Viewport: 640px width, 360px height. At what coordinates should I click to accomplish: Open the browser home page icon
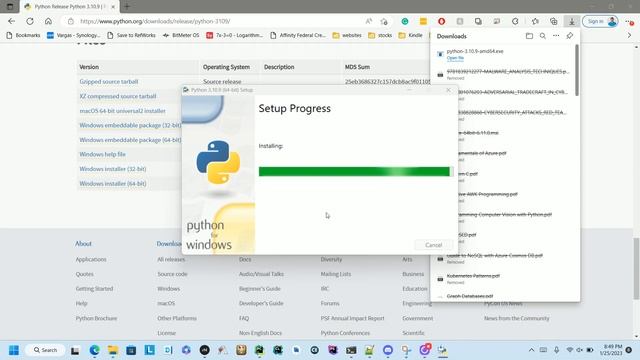48,21
